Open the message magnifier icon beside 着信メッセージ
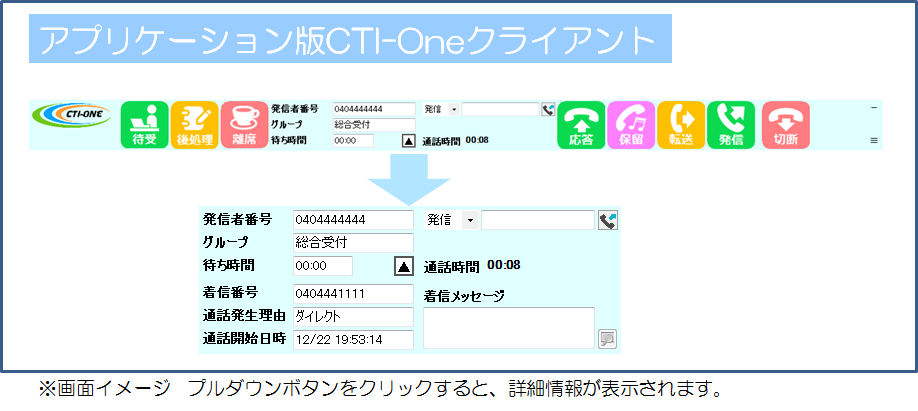The height and width of the screenshot is (411, 918). click(608, 339)
